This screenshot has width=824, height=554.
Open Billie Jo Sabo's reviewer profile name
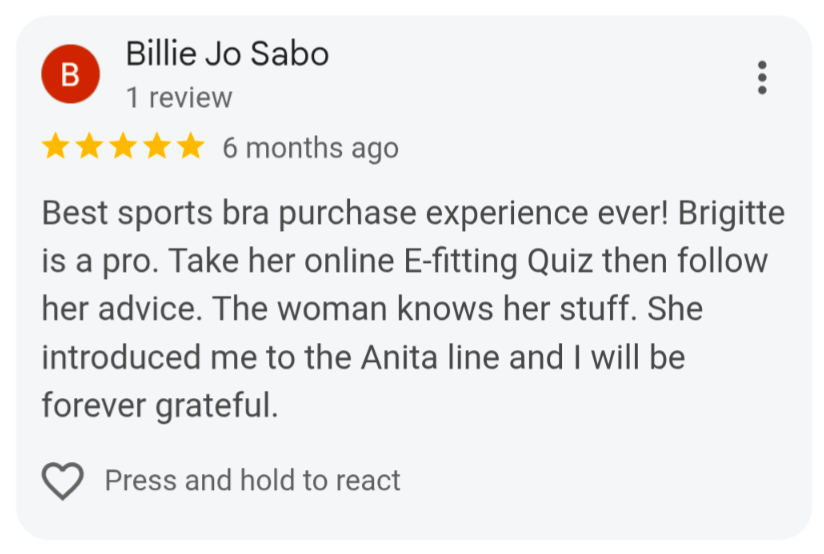click(228, 54)
